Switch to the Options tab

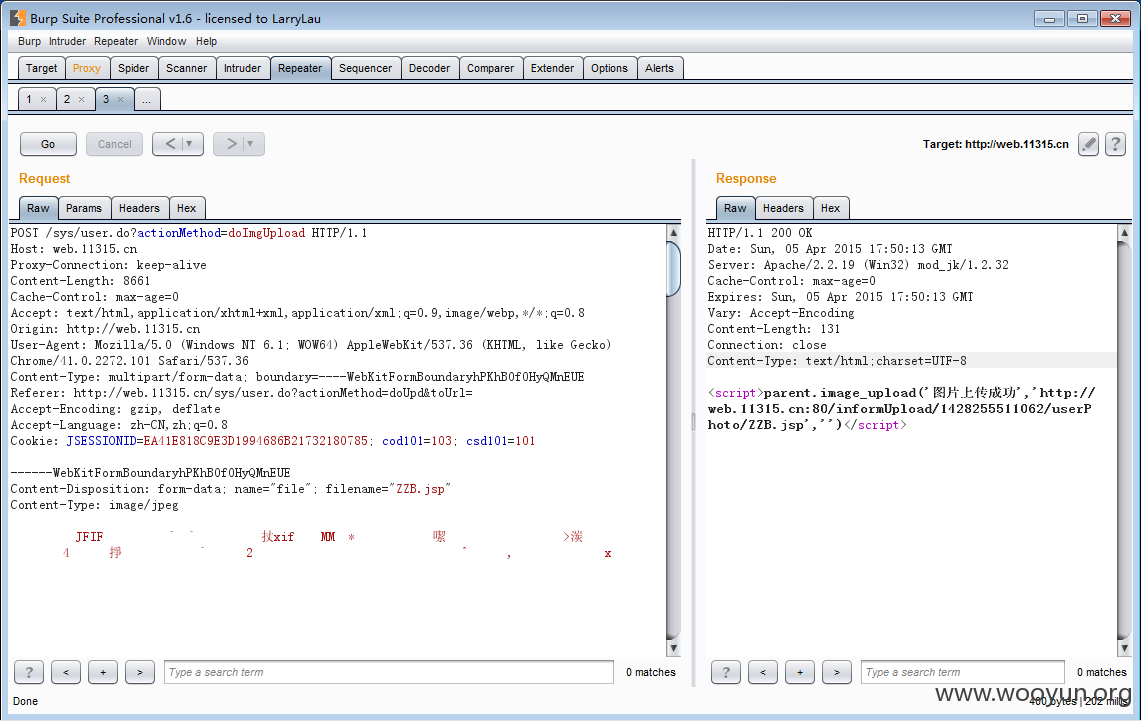click(609, 68)
